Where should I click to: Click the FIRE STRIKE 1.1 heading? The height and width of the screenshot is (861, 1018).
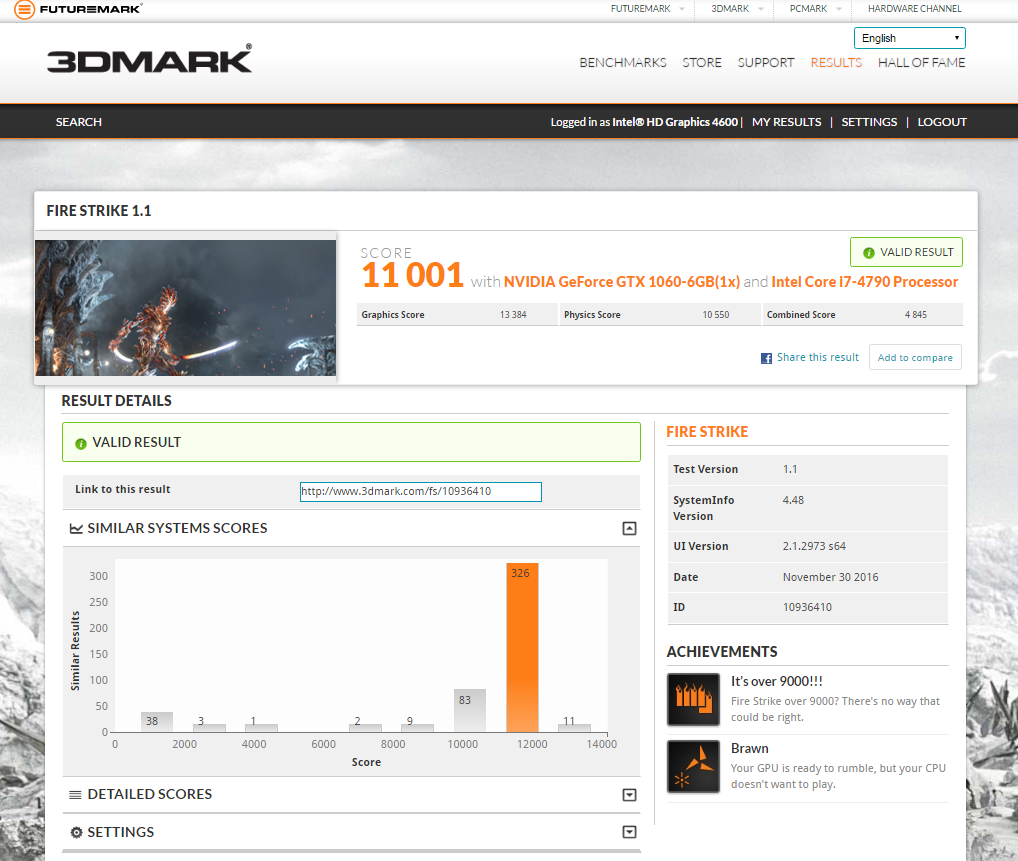[99, 211]
